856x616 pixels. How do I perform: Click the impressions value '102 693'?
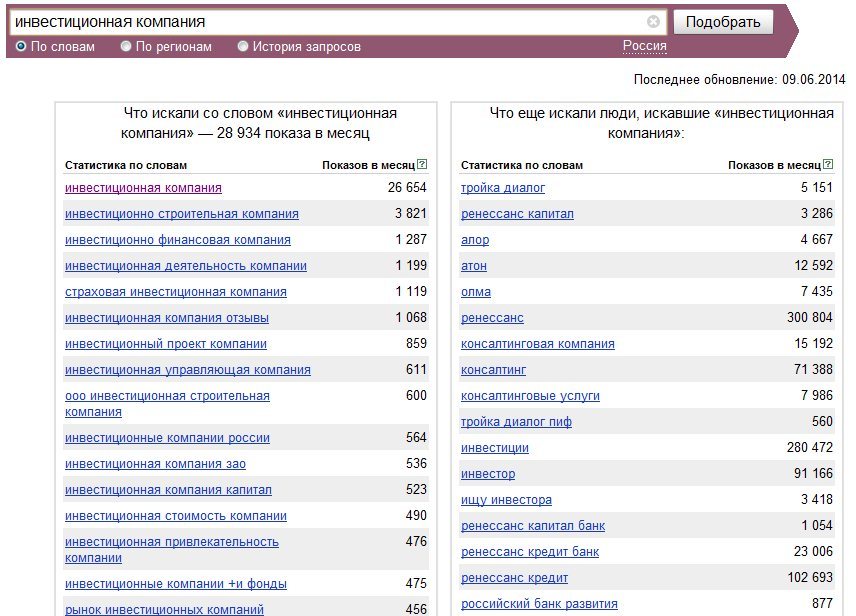tap(810, 577)
